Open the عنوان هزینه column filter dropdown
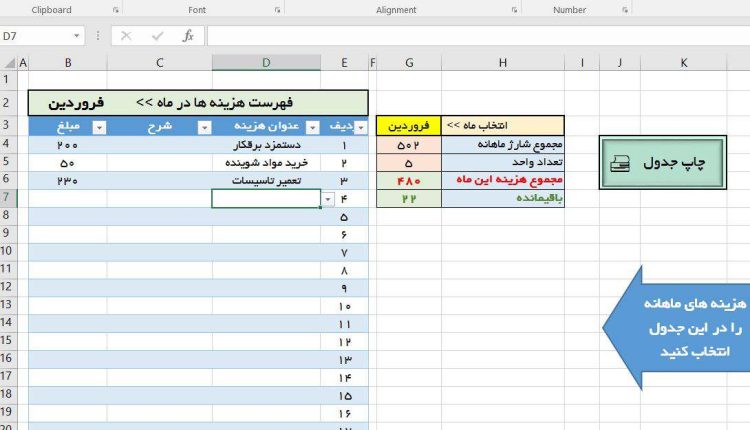The width and height of the screenshot is (750, 430). coord(312,128)
